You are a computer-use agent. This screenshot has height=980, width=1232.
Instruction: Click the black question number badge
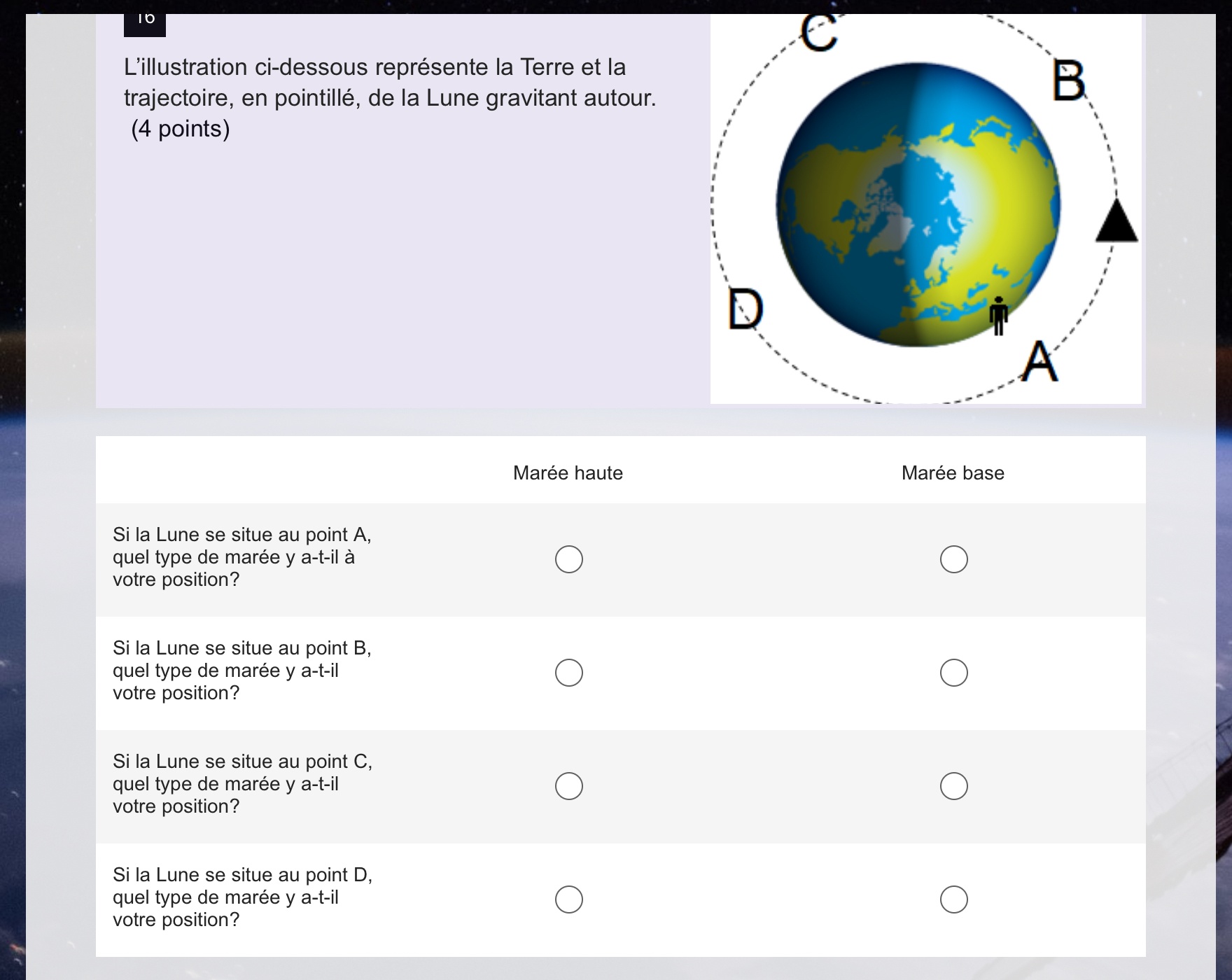click(x=145, y=23)
